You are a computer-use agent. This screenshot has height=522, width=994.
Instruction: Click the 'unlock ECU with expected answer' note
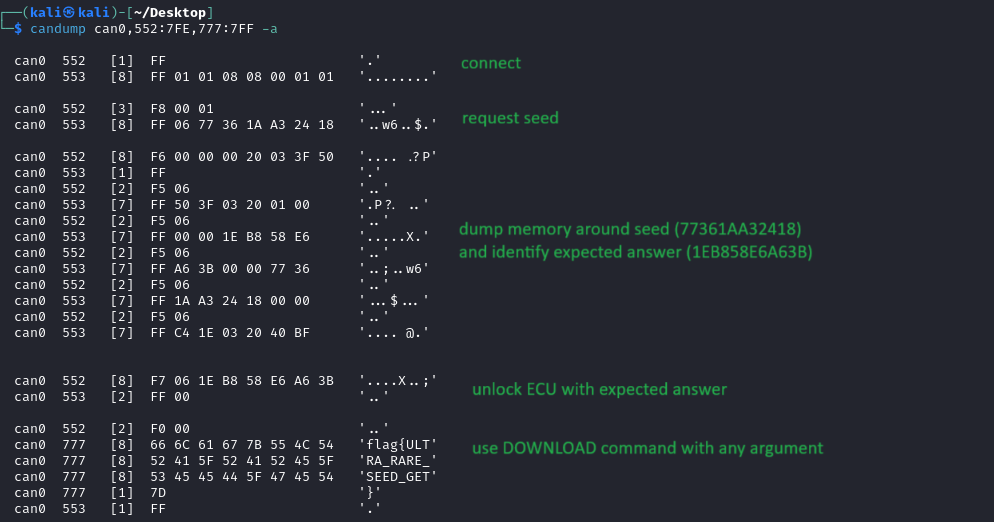coord(599,389)
